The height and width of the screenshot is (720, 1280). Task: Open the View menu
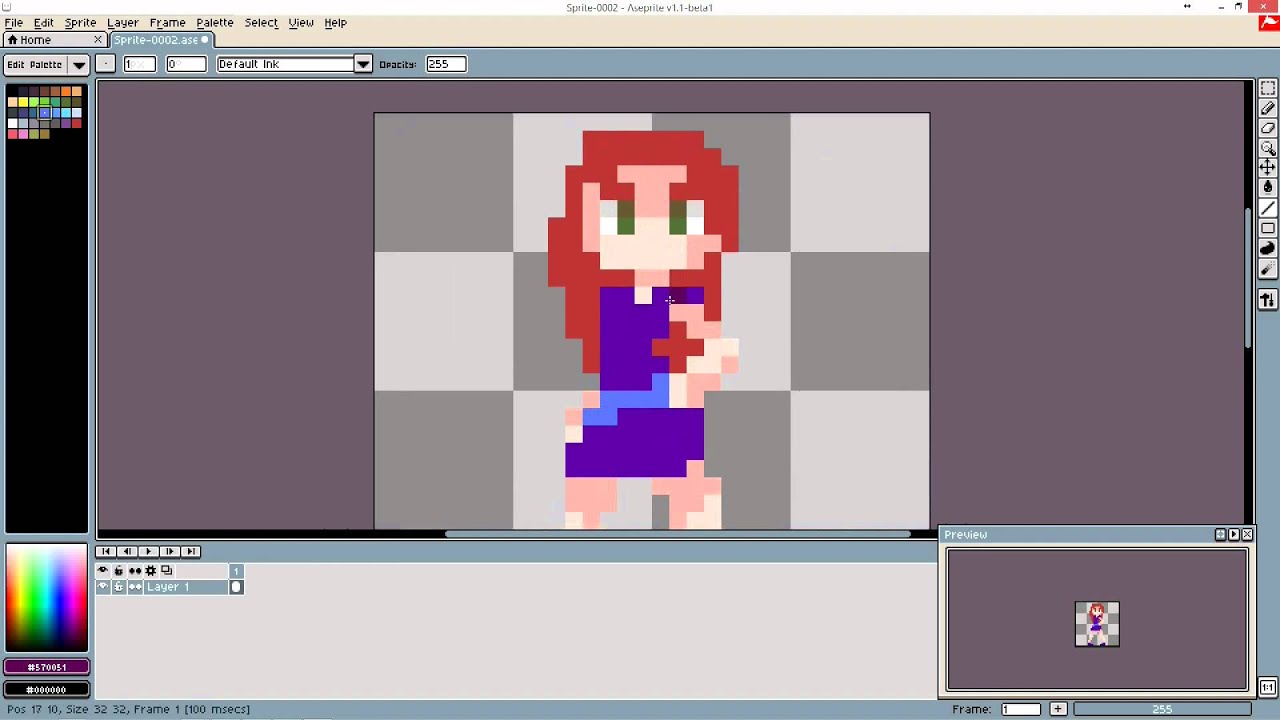point(301,22)
